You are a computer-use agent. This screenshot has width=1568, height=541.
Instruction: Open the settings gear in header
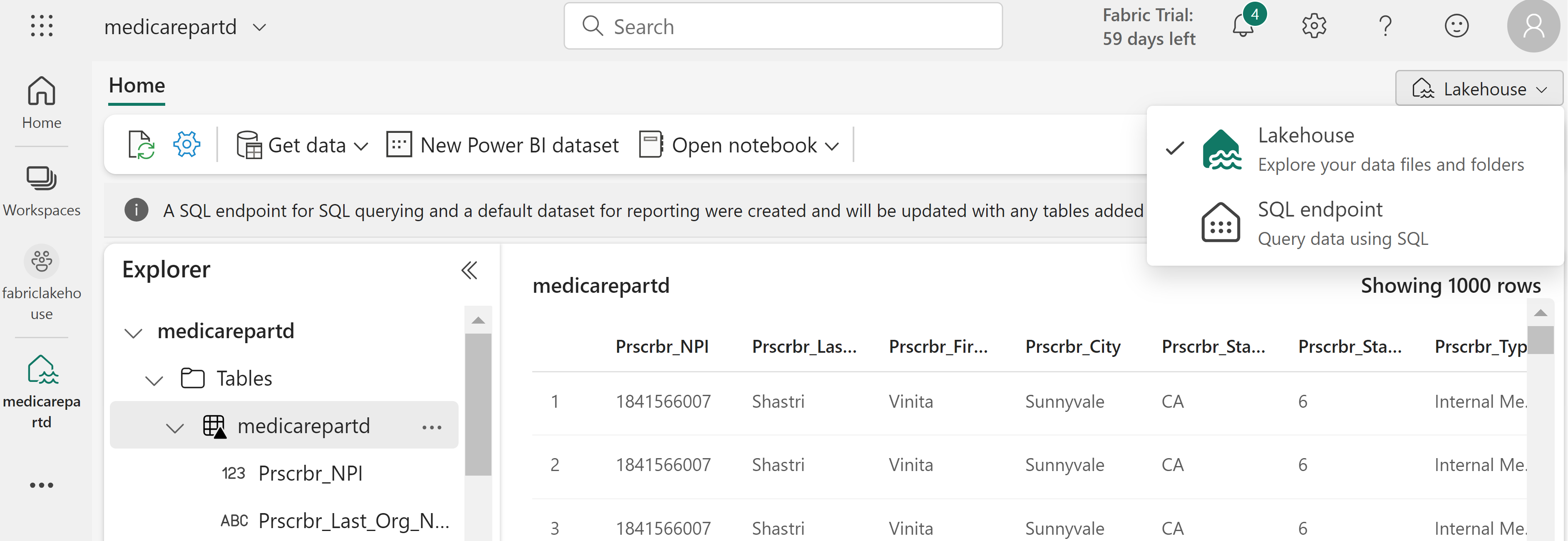[1314, 26]
